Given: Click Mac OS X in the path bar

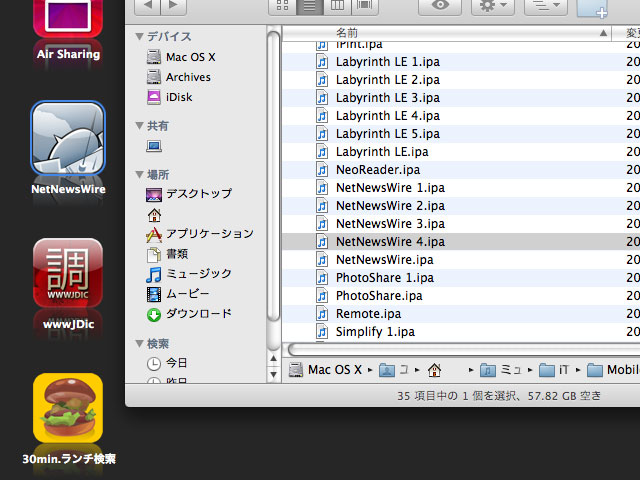Looking at the screenshot, I should [x=325, y=370].
